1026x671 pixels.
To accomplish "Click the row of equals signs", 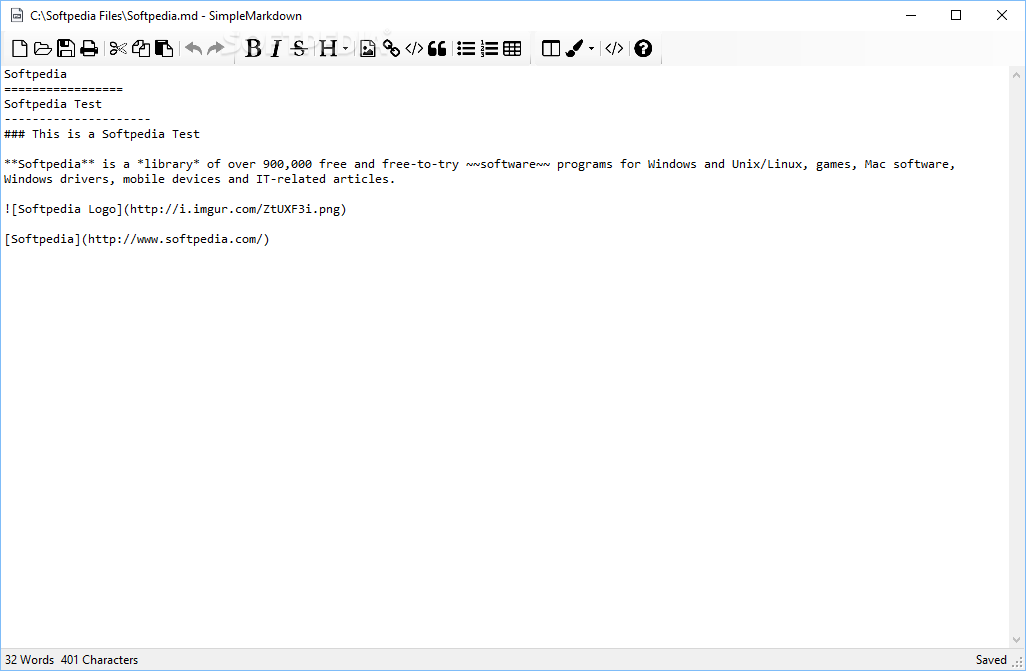I will click(63, 89).
